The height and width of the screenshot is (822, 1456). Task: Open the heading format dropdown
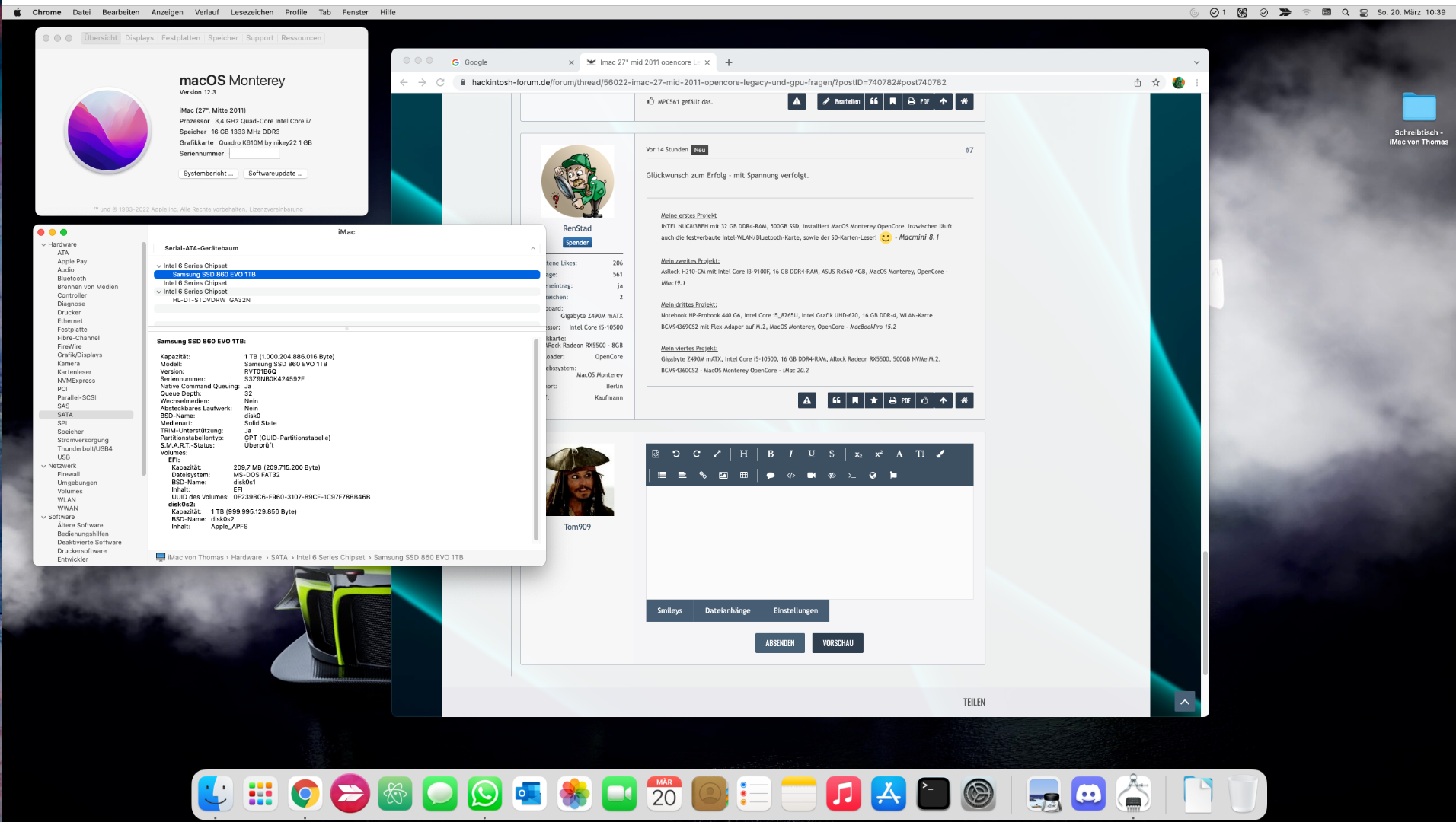coord(744,454)
